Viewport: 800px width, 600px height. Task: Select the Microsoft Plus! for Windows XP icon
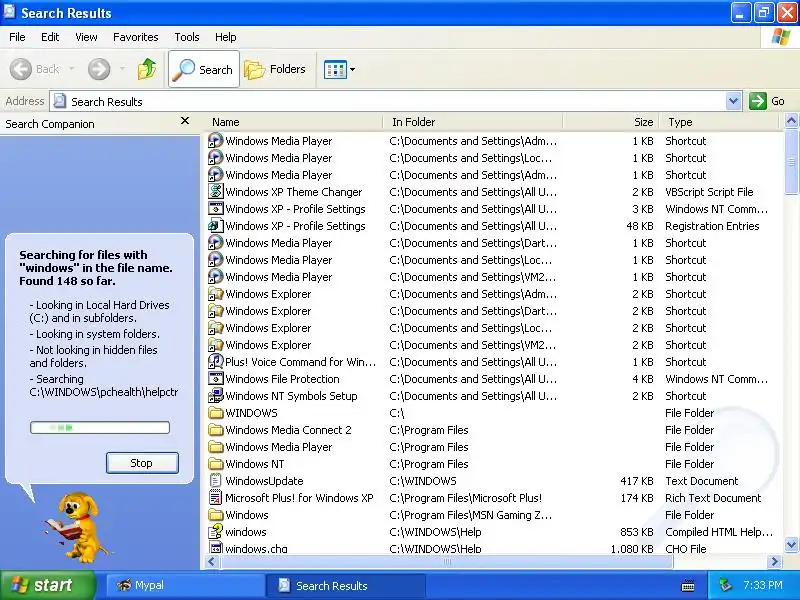tap(216, 497)
